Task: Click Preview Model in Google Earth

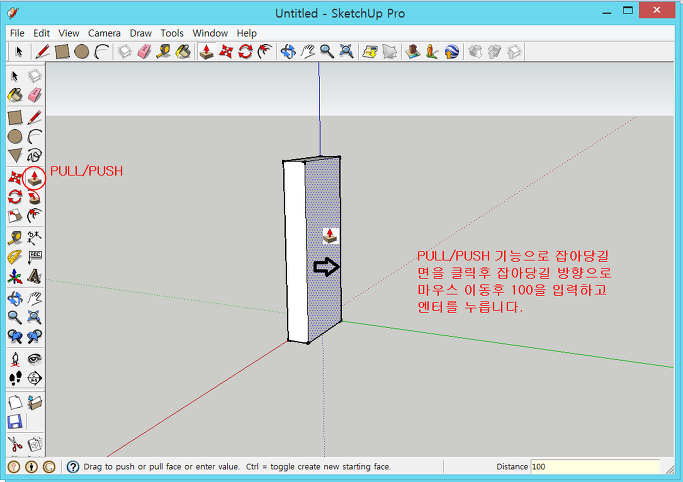Action: tap(452, 51)
